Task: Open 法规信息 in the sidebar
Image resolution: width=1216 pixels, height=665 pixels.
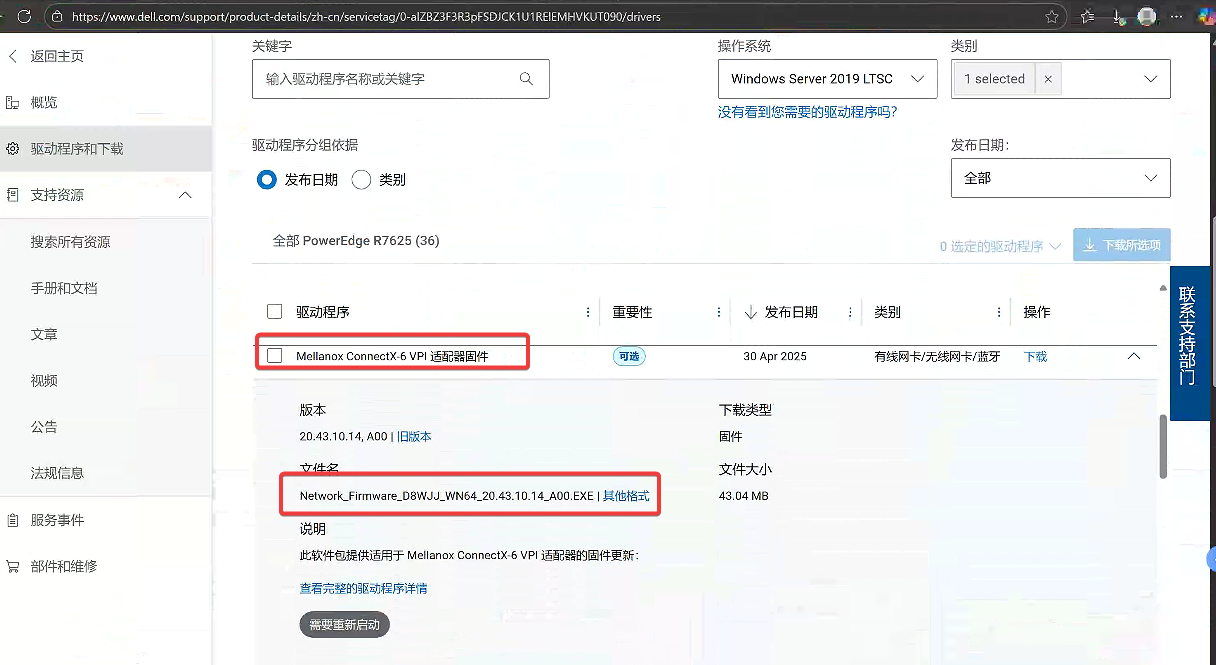Action: 57,473
